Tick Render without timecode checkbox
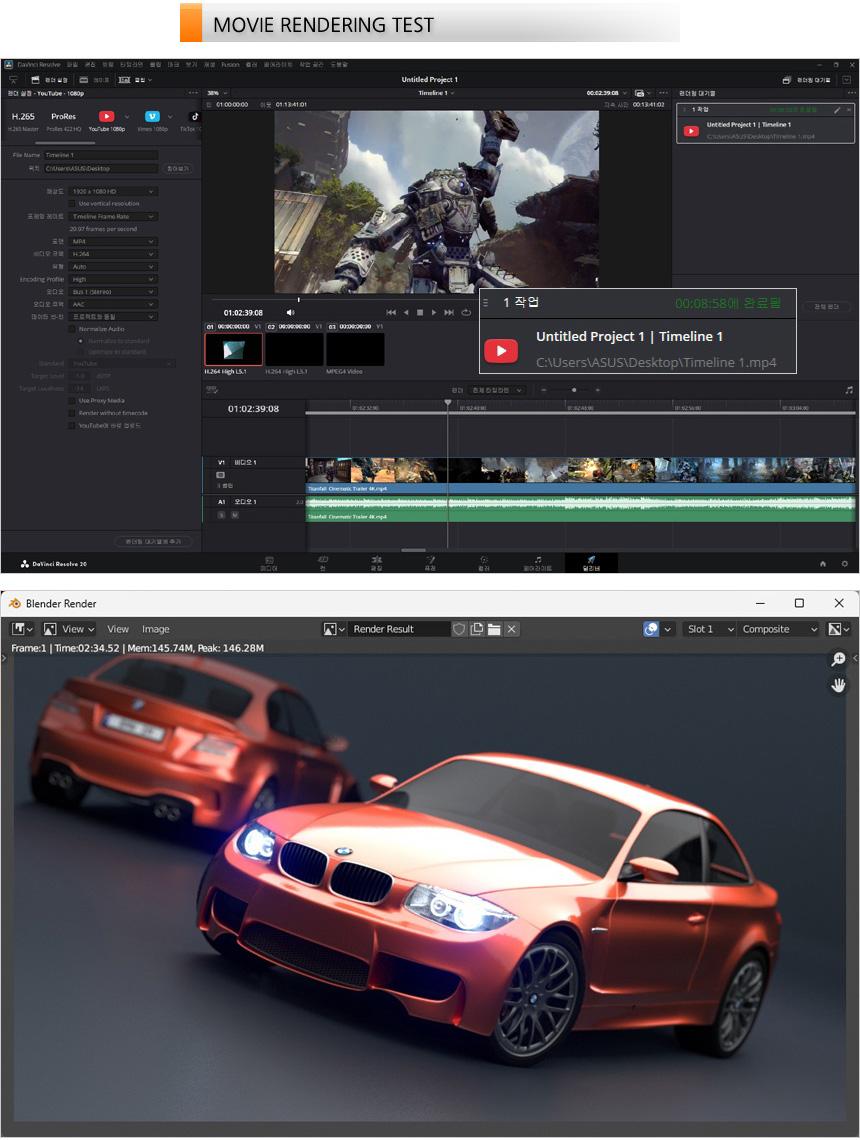Image resolution: width=860 pixels, height=1140 pixels. pos(72,413)
